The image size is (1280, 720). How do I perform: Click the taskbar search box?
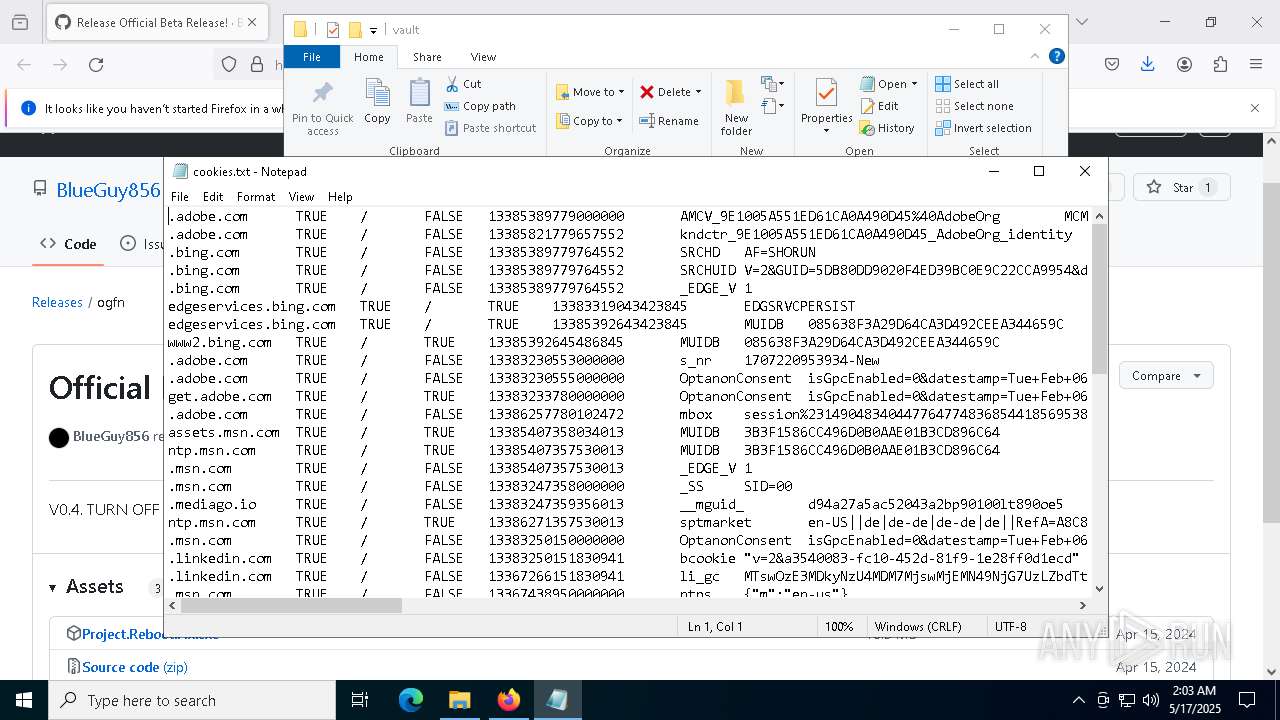[192, 700]
